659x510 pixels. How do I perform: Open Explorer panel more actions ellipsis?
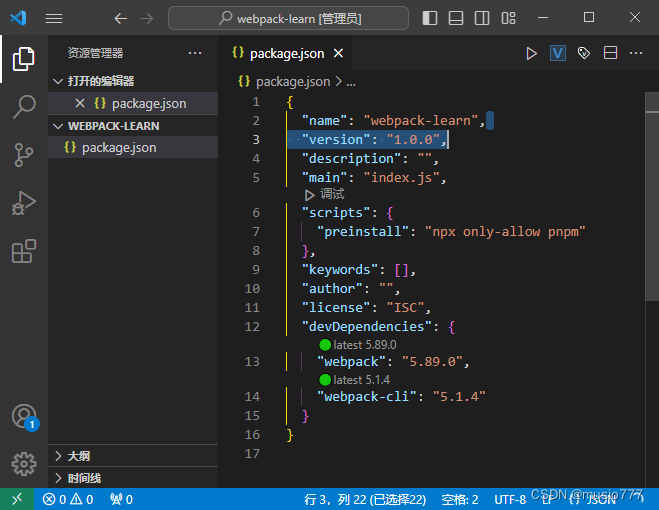tap(195, 53)
